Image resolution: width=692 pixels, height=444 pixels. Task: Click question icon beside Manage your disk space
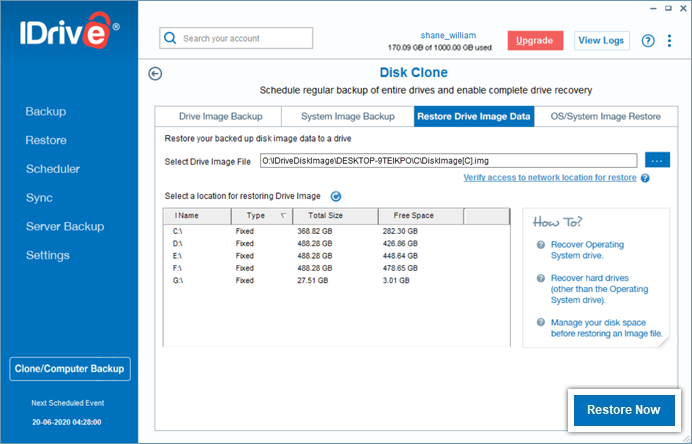[x=541, y=322]
